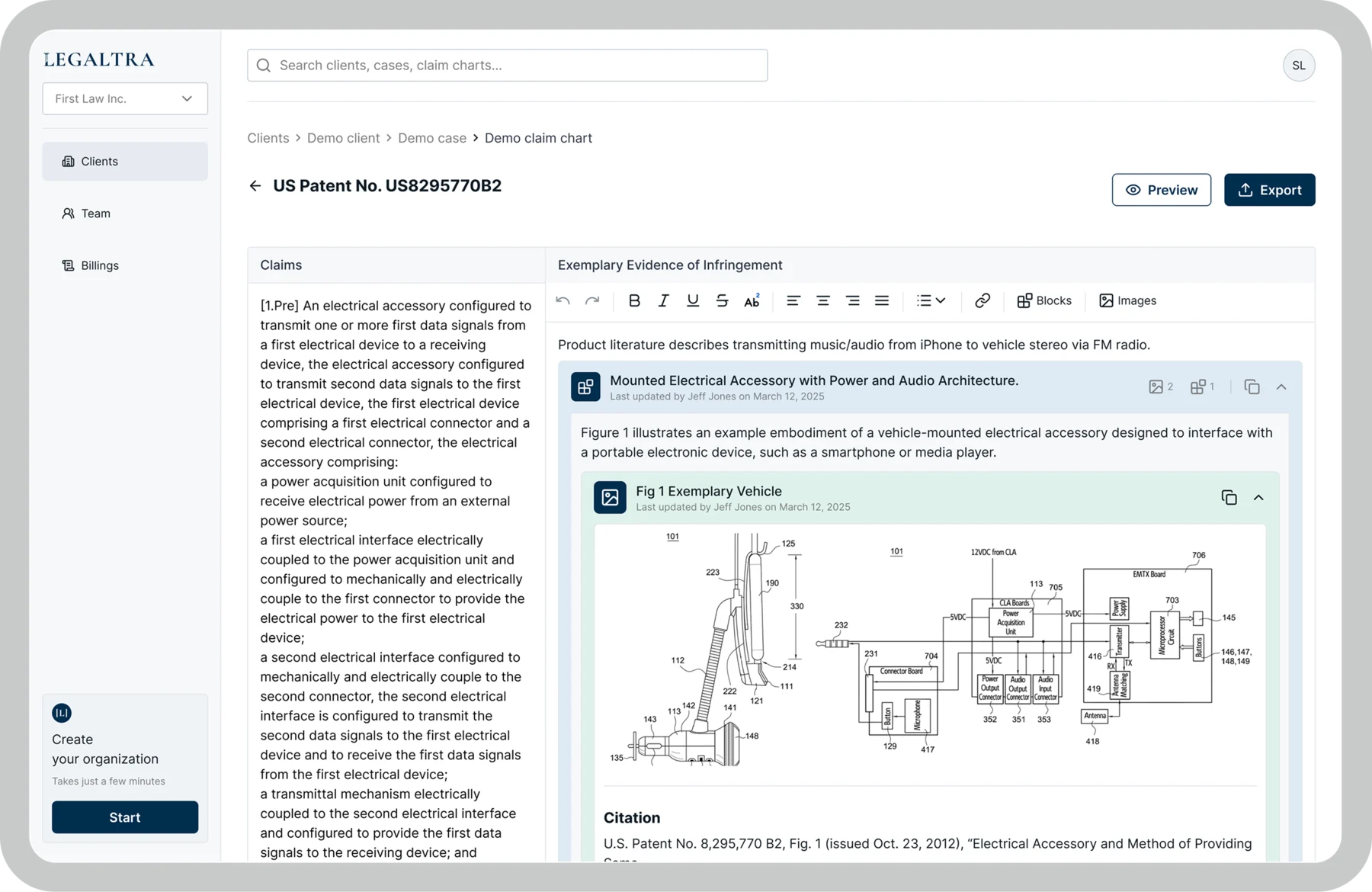Image resolution: width=1372 pixels, height=892 pixels.
Task: Click the Mounted Electrical Accessory block title
Action: click(x=814, y=380)
